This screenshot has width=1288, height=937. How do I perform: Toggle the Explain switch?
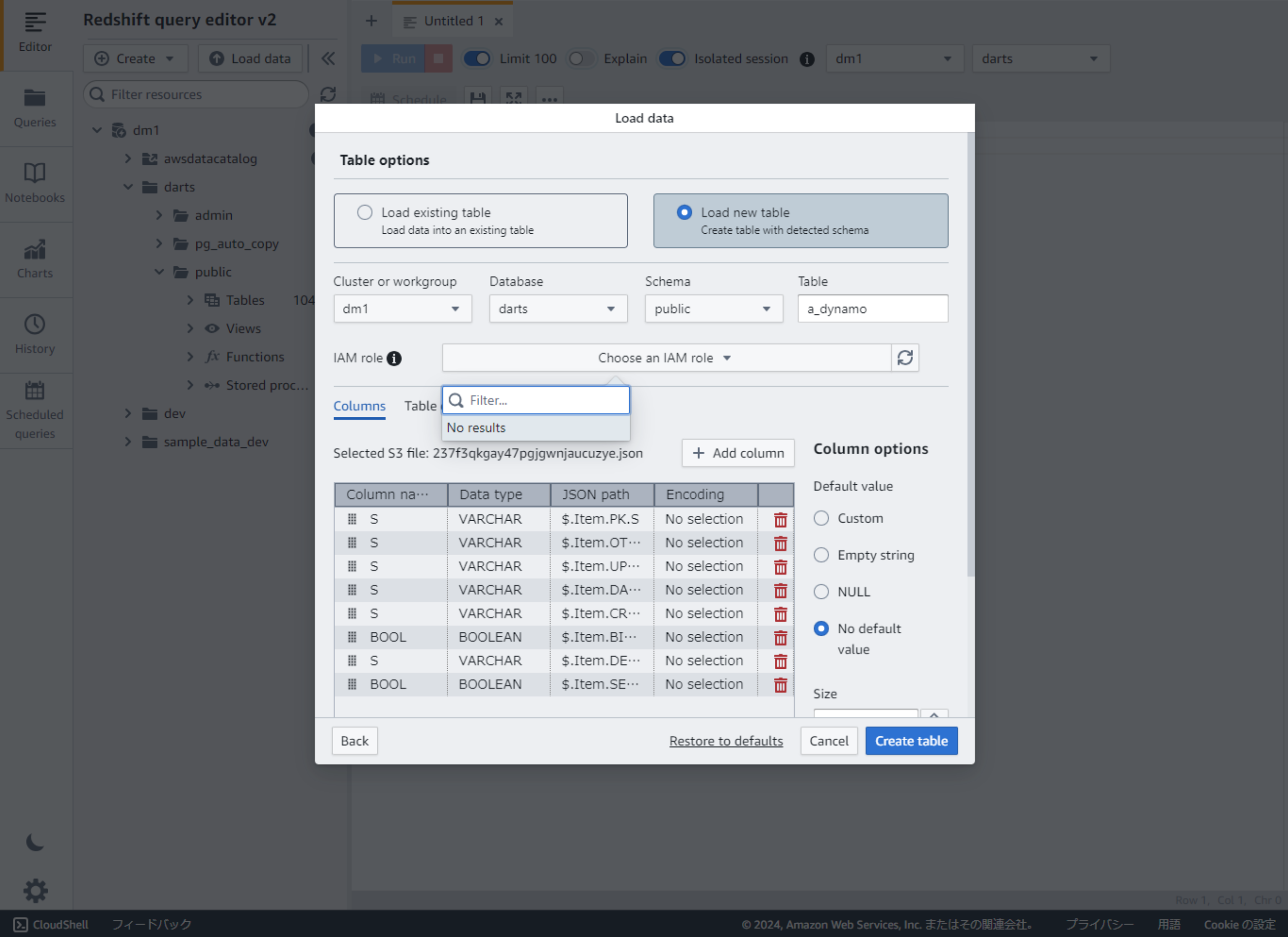click(581, 59)
